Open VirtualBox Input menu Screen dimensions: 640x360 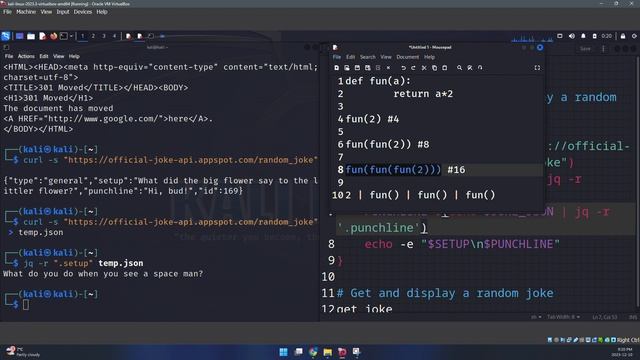click(63, 12)
